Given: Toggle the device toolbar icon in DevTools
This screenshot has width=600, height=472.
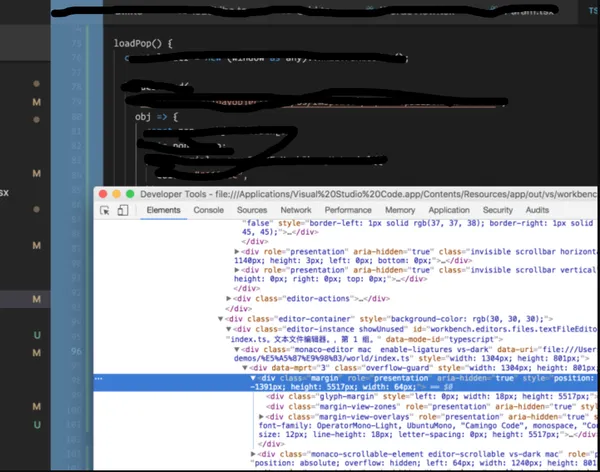Looking at the screenshot, I should click(x=122, y=210).
